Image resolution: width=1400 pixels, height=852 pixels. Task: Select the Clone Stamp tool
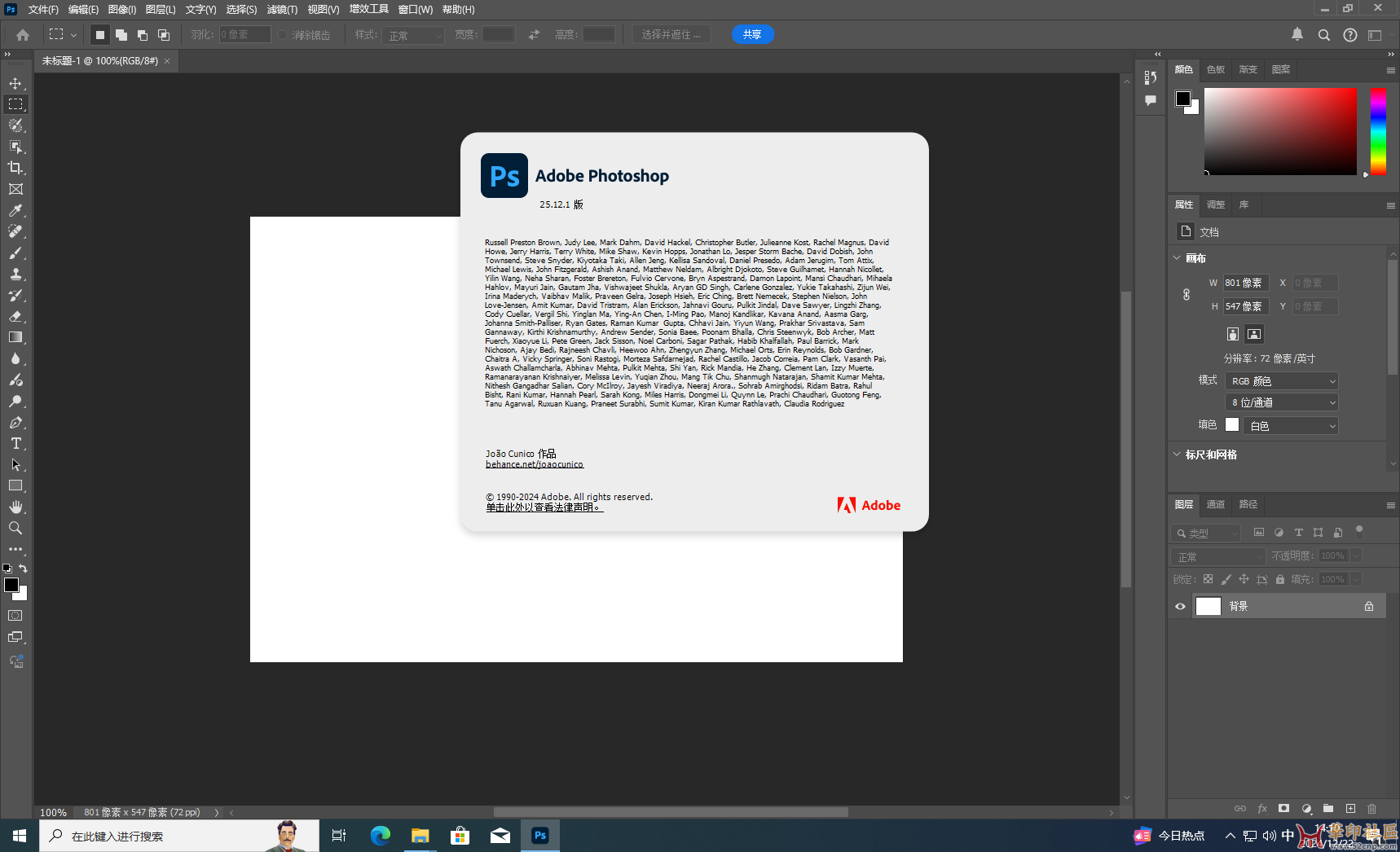click(15, 274)
